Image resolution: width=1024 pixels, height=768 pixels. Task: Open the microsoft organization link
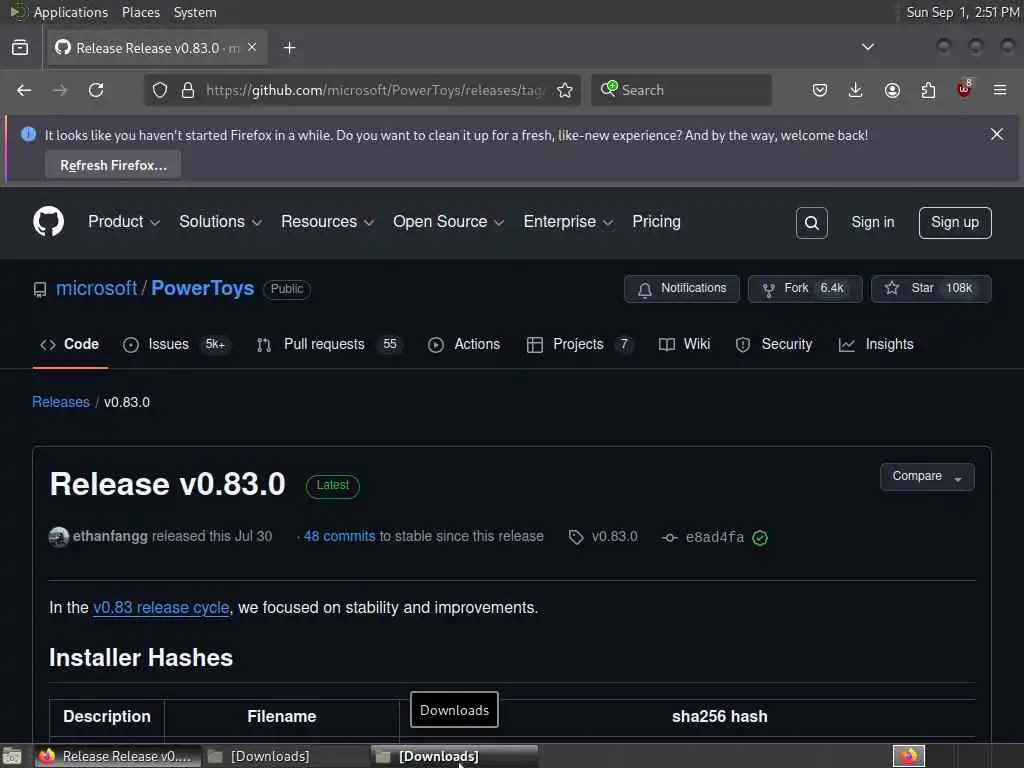(97, 288)
